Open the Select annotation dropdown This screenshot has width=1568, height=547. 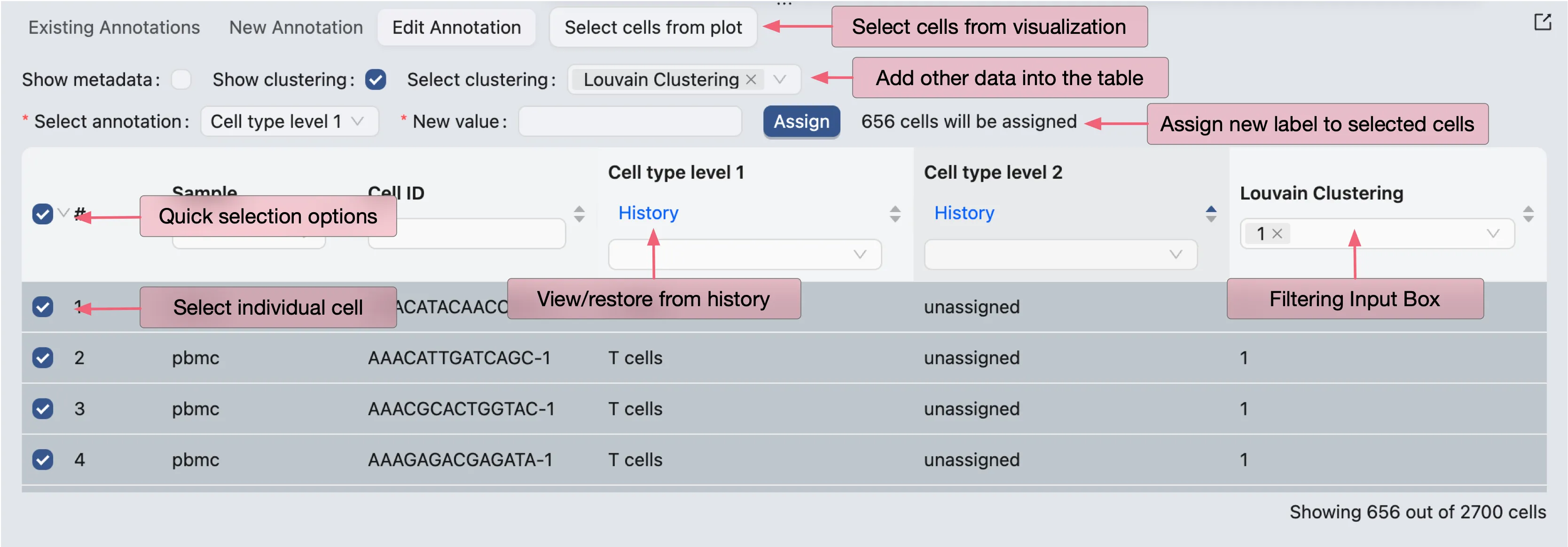(x=289, y=122)
